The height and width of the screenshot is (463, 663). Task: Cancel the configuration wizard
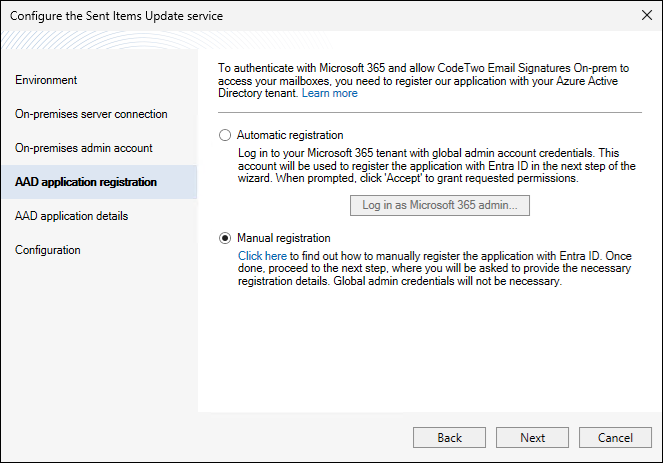(x=616, y=438)
